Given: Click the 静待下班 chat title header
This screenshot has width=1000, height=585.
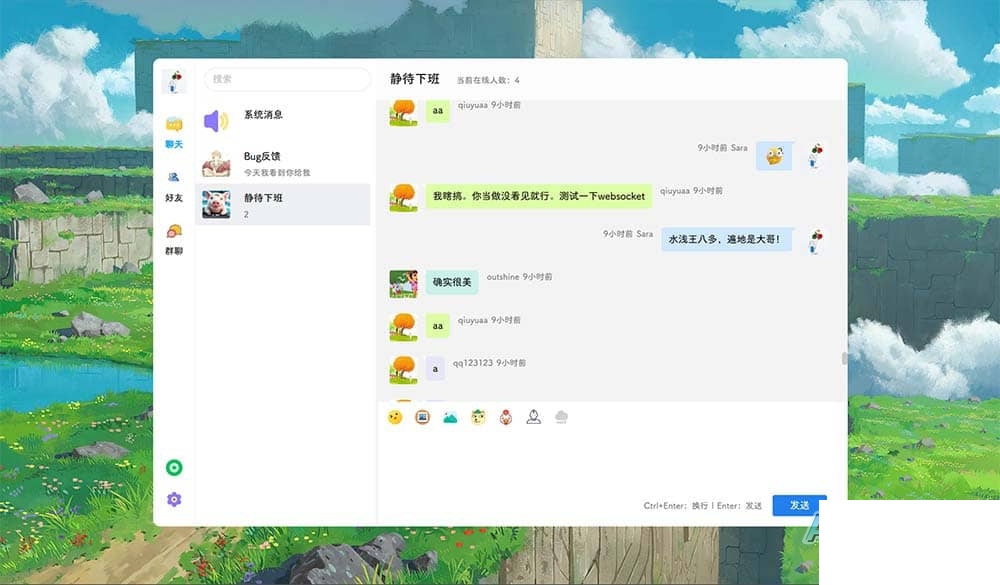Looking at the screenshot, I should 415,79.
